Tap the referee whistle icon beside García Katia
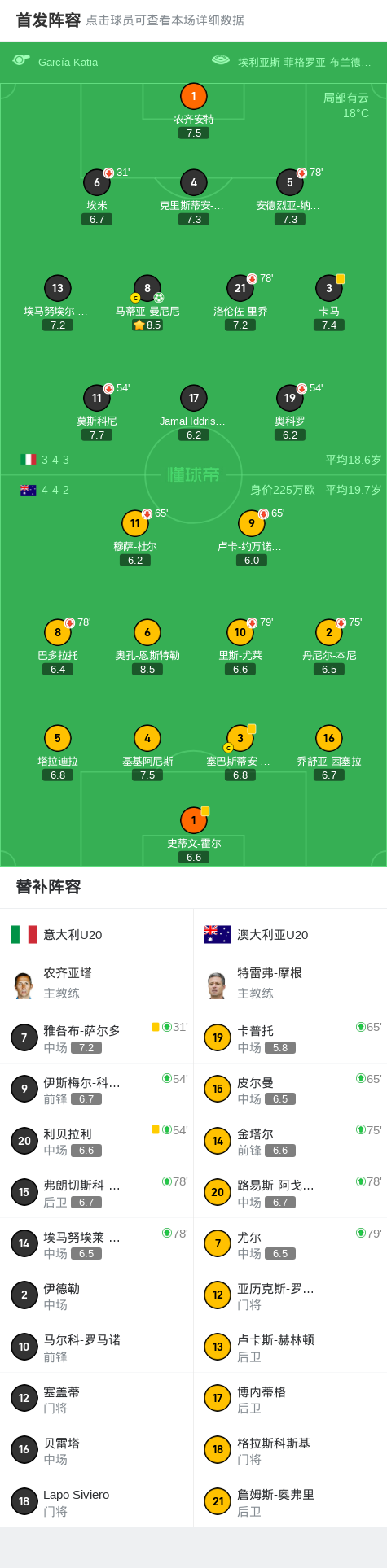Image resolution: width=387 pixels, height=1568 pixels. pyautogui.click(x=21, y=60)
